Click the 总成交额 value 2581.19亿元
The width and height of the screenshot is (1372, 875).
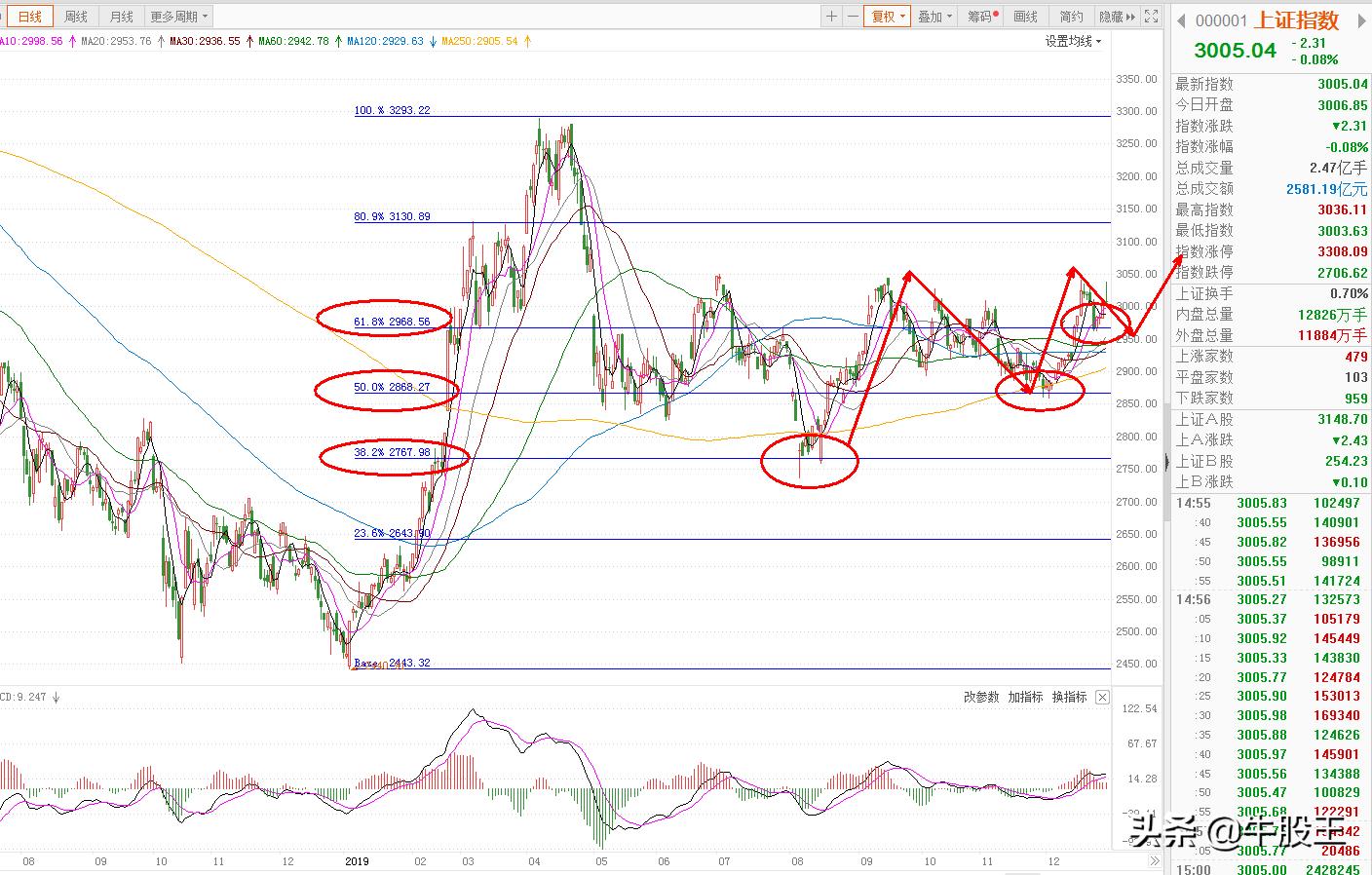tap(1326, 189)
